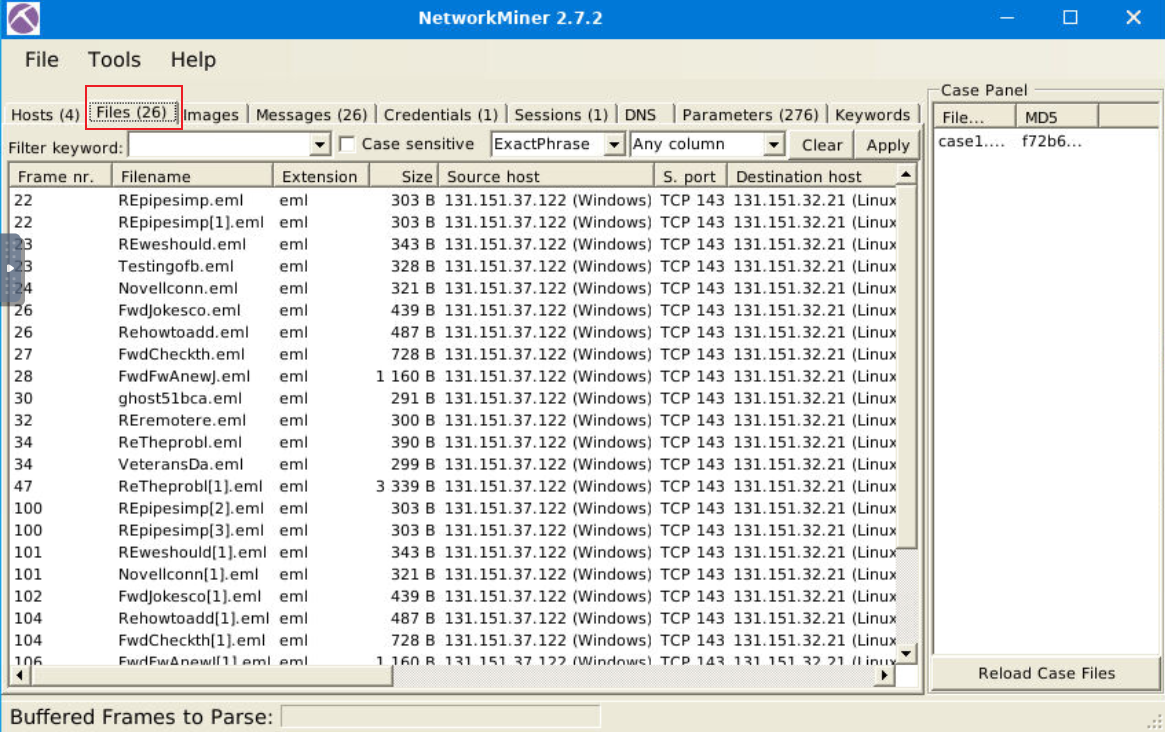Click the horizontal scrollbar thumb

[x=211, y=676]
